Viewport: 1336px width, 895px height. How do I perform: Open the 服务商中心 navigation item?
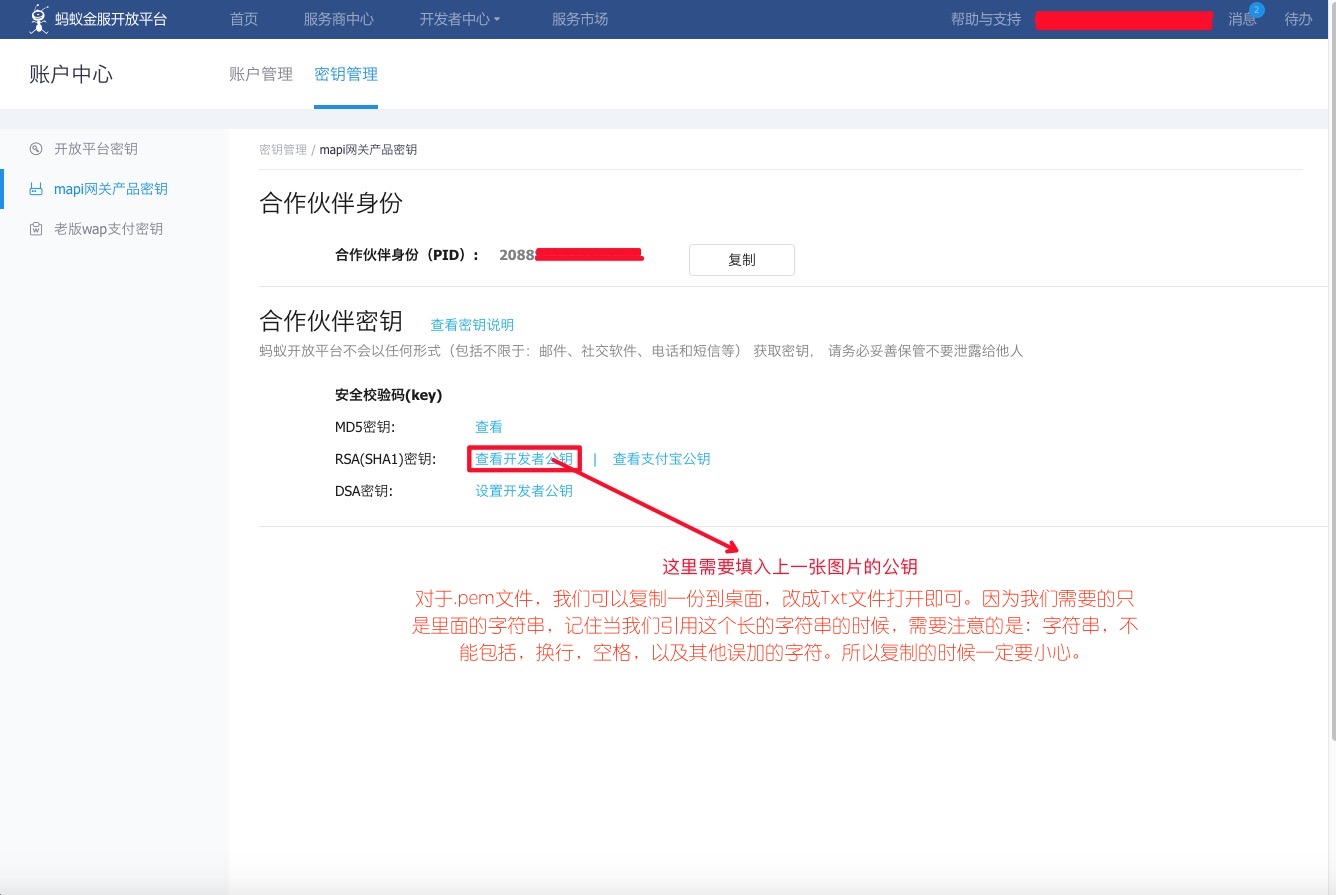339,19
